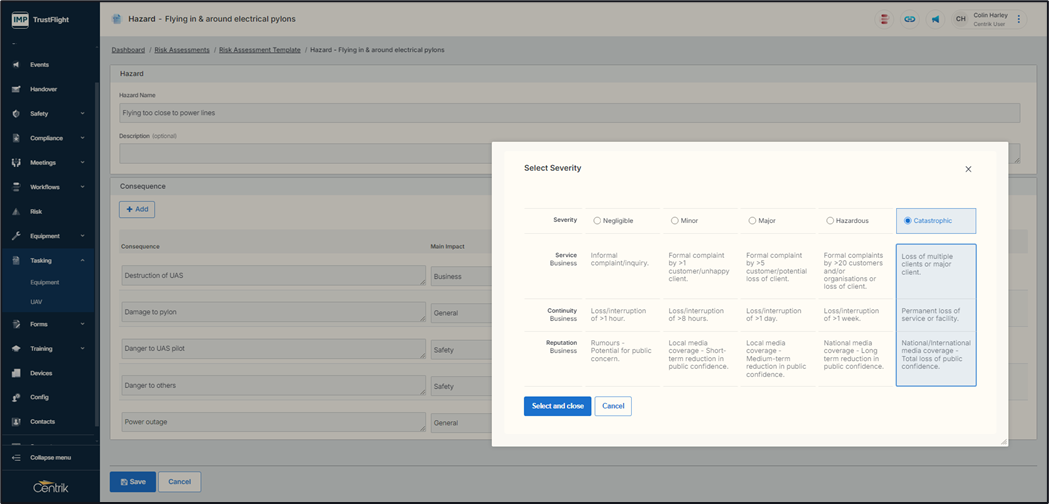
Task: Go to Handover in the sidebar
Action: (43, 89)
